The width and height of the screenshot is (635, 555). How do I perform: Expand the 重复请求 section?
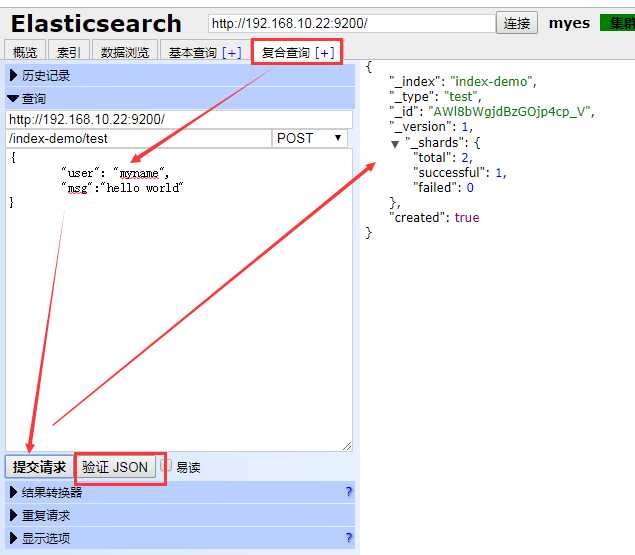(x=180, y=515)
